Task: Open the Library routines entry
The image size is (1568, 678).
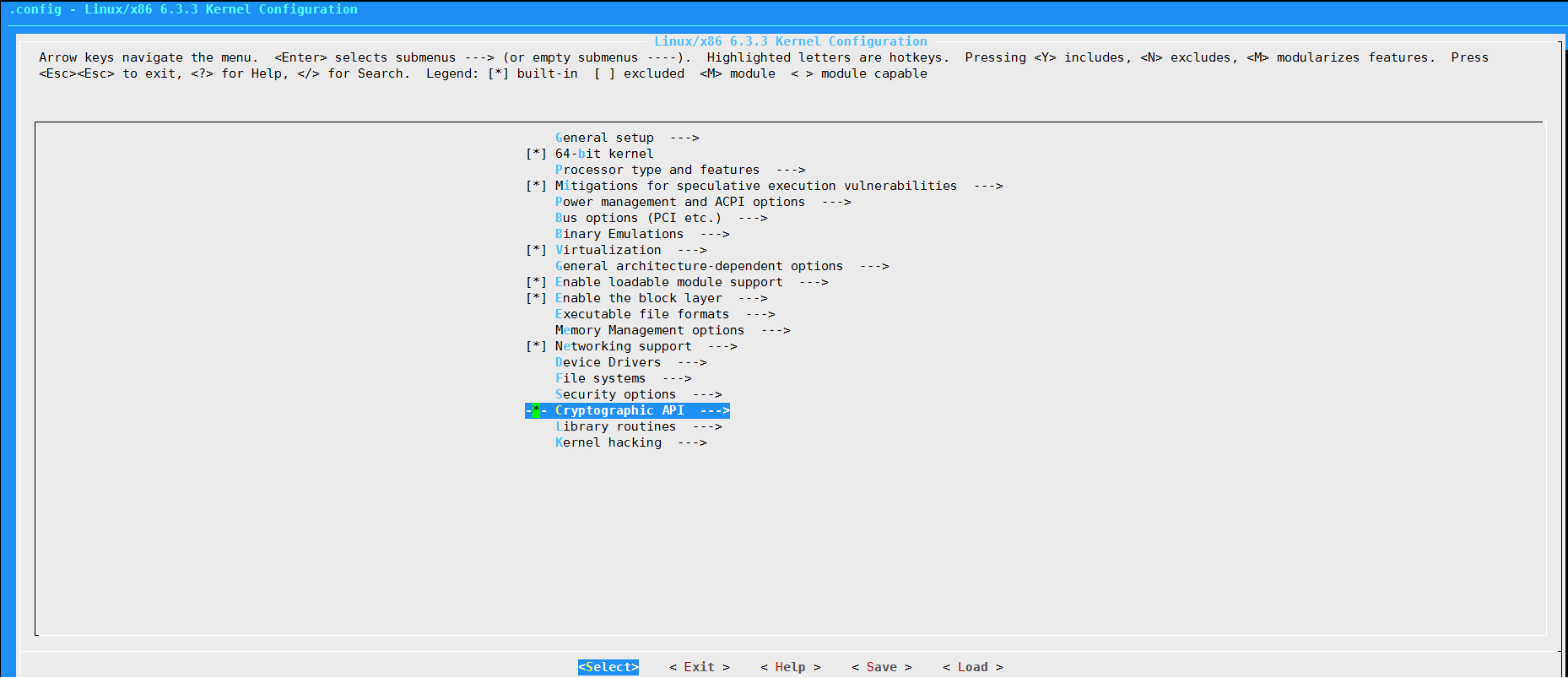Action: tap(615, 426)
